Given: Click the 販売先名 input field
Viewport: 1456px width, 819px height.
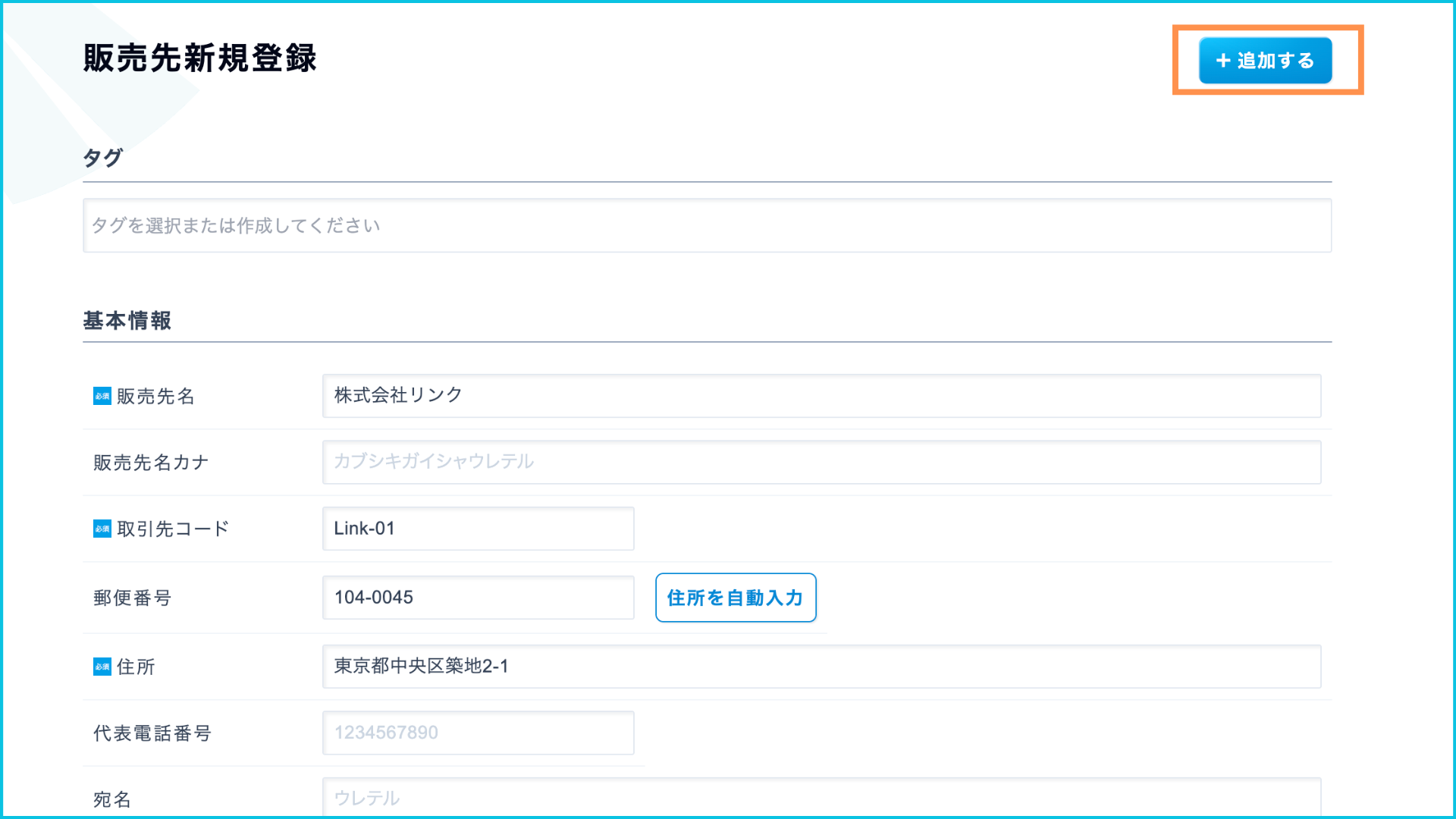Looking at the screenshot, I should (821, 396).
